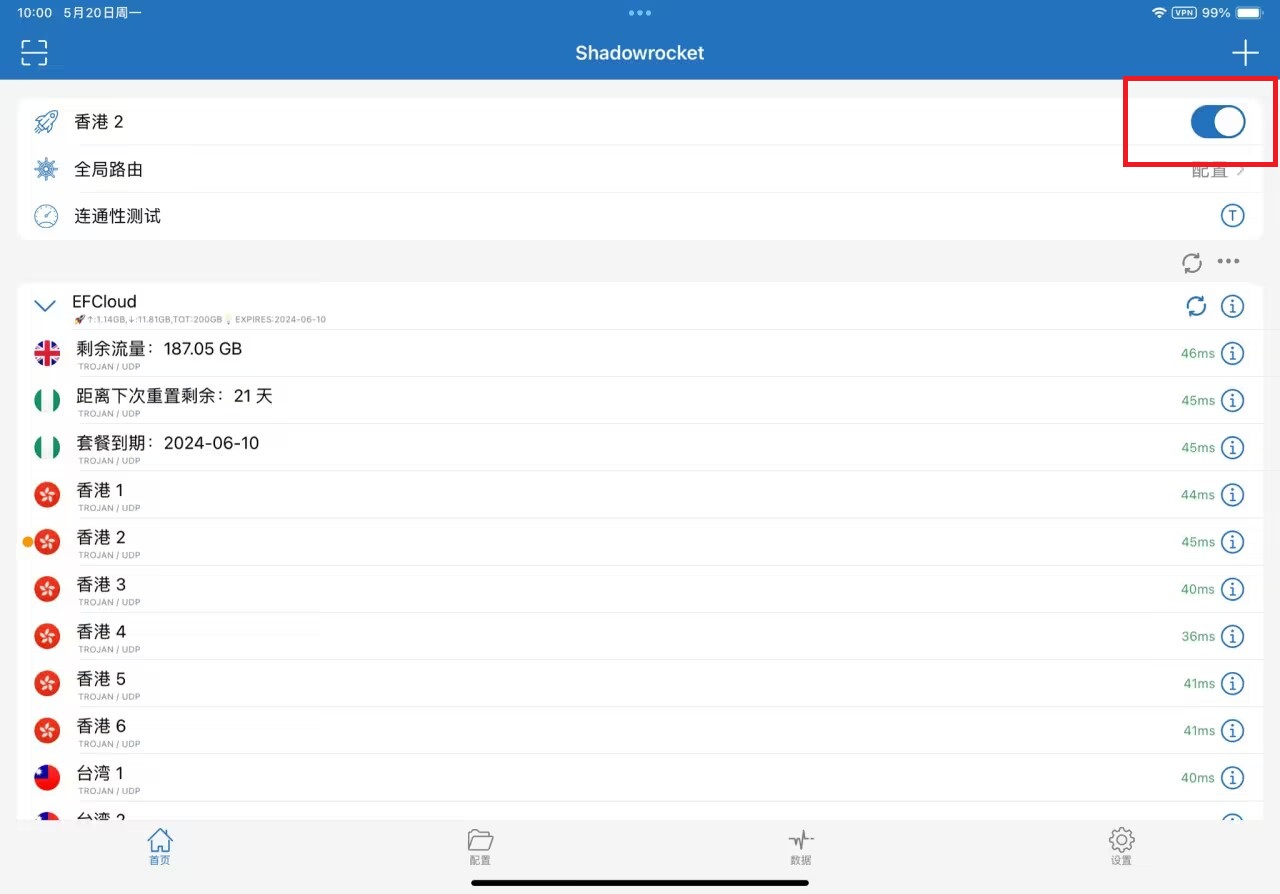Open info for 台湾 1 server
Screen dimensions: 1280x894
click(1232, 778)
